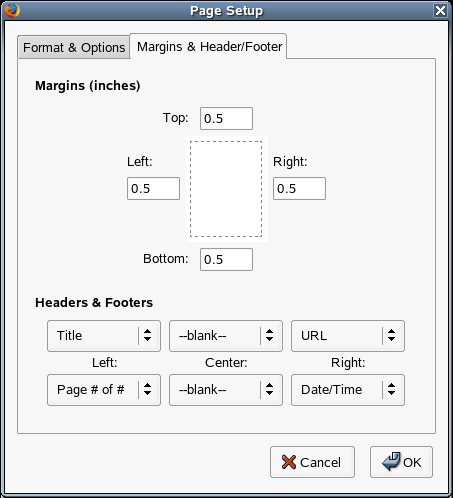This screenshot has width=453, height=498.
Task: Open the Page # of # footer dropdown
Action: click(104, 390)
